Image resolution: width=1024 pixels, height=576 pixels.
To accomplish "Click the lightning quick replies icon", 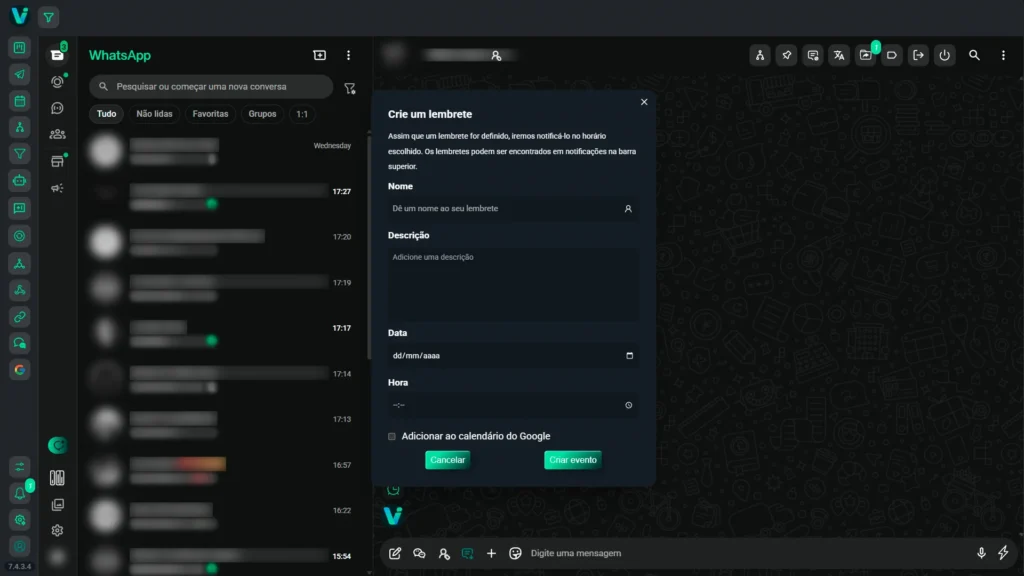I will pyautogui.click(x=1003, y=553).
